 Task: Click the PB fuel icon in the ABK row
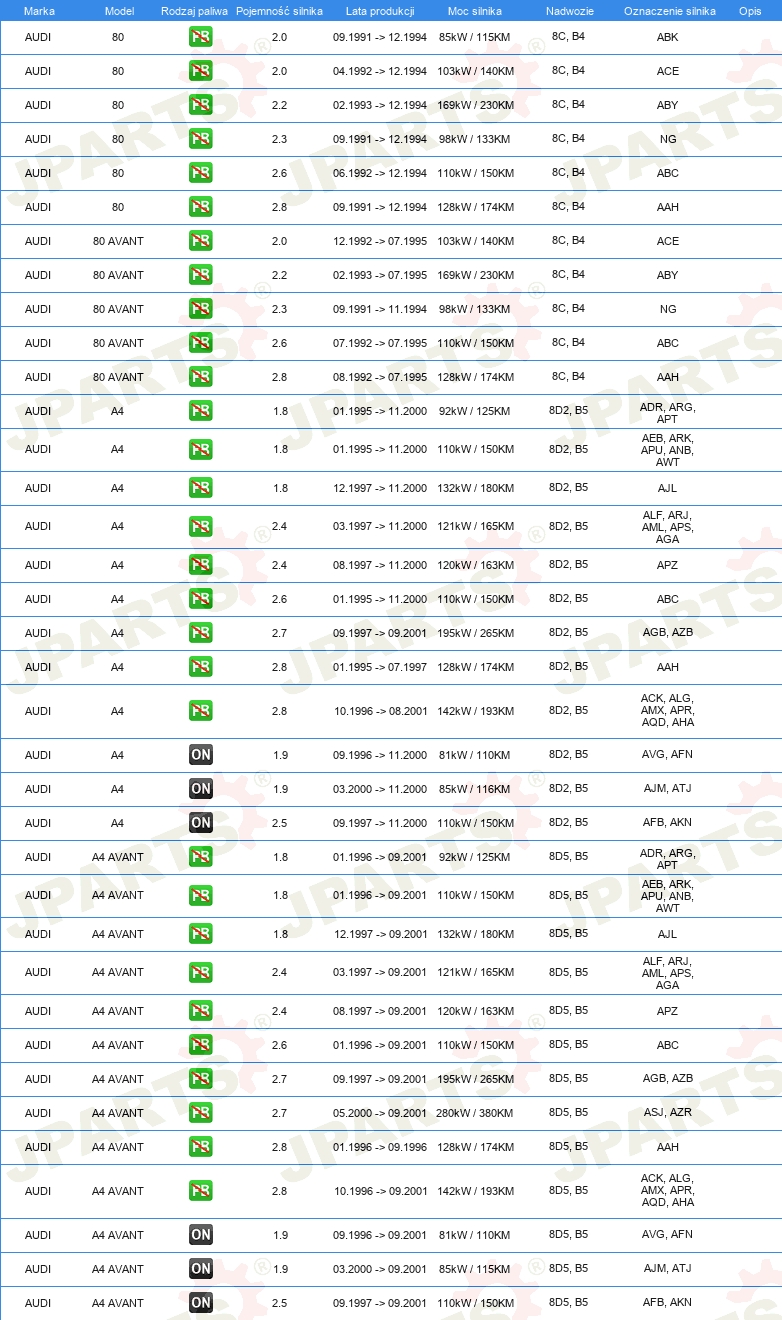pos(201,37)
